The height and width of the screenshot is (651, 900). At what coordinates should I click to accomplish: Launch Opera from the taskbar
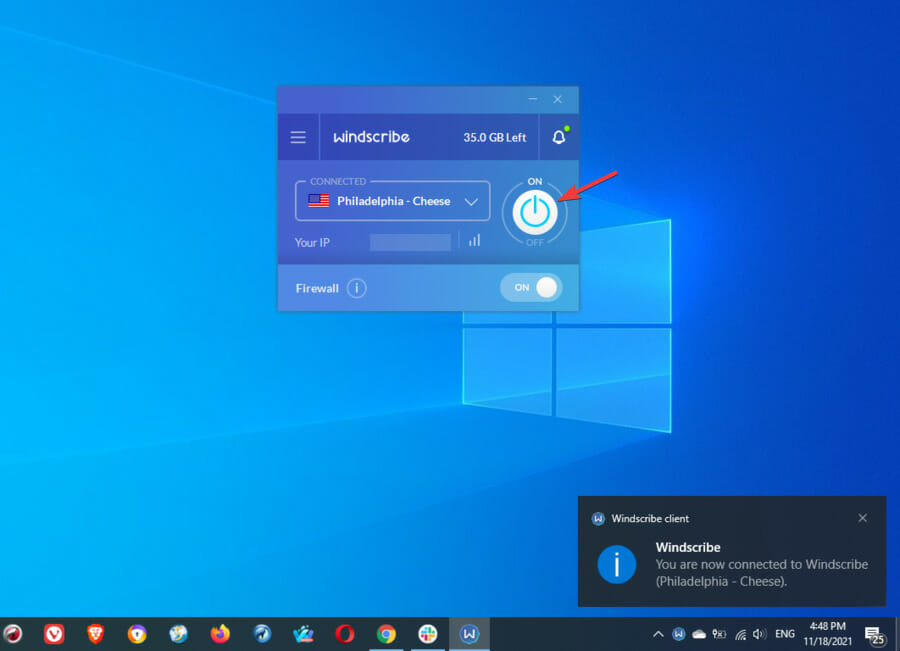pyautogui.click(x=344, y=633)
